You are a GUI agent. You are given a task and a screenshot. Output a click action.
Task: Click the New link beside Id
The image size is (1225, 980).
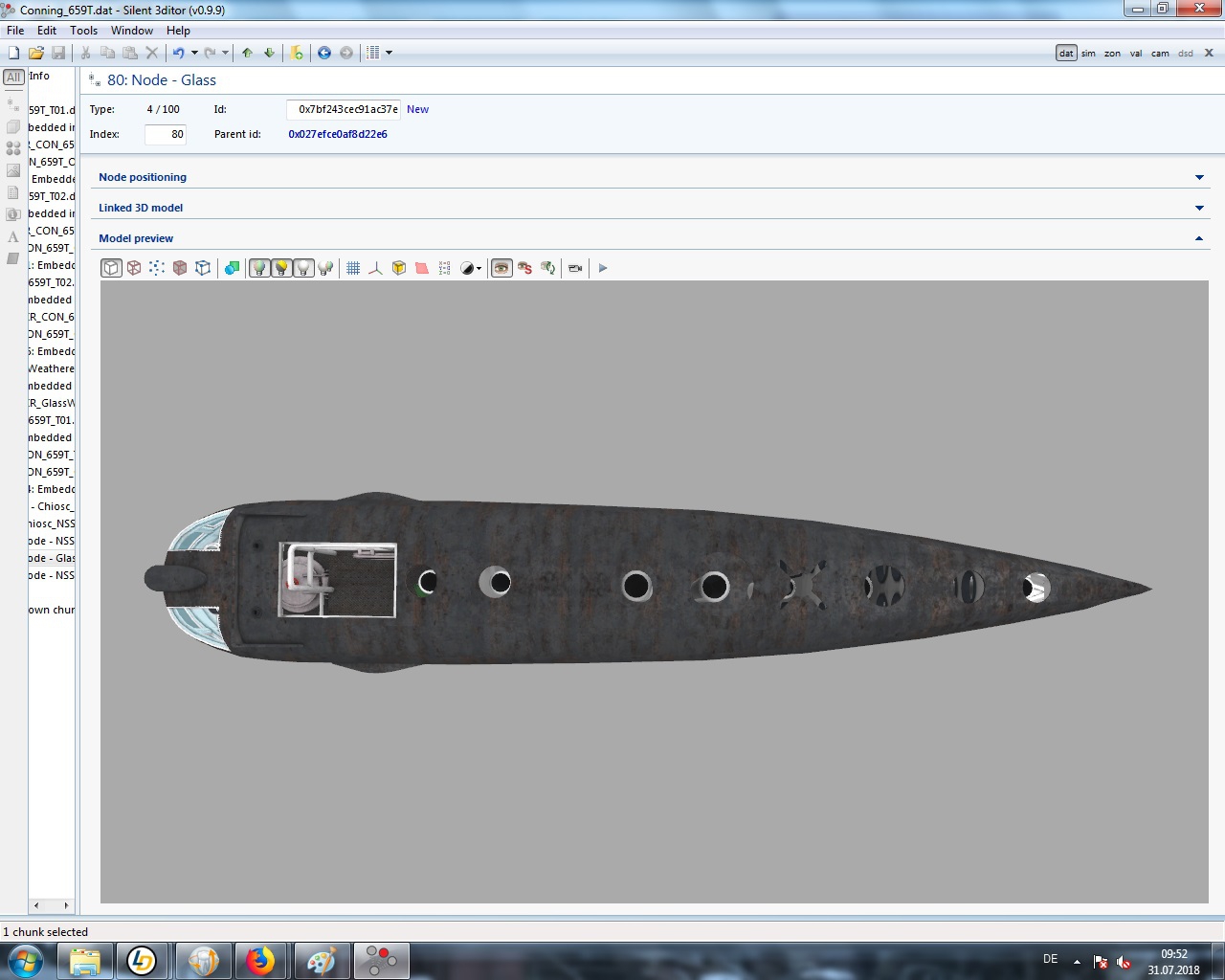click(x=417, y=109)
